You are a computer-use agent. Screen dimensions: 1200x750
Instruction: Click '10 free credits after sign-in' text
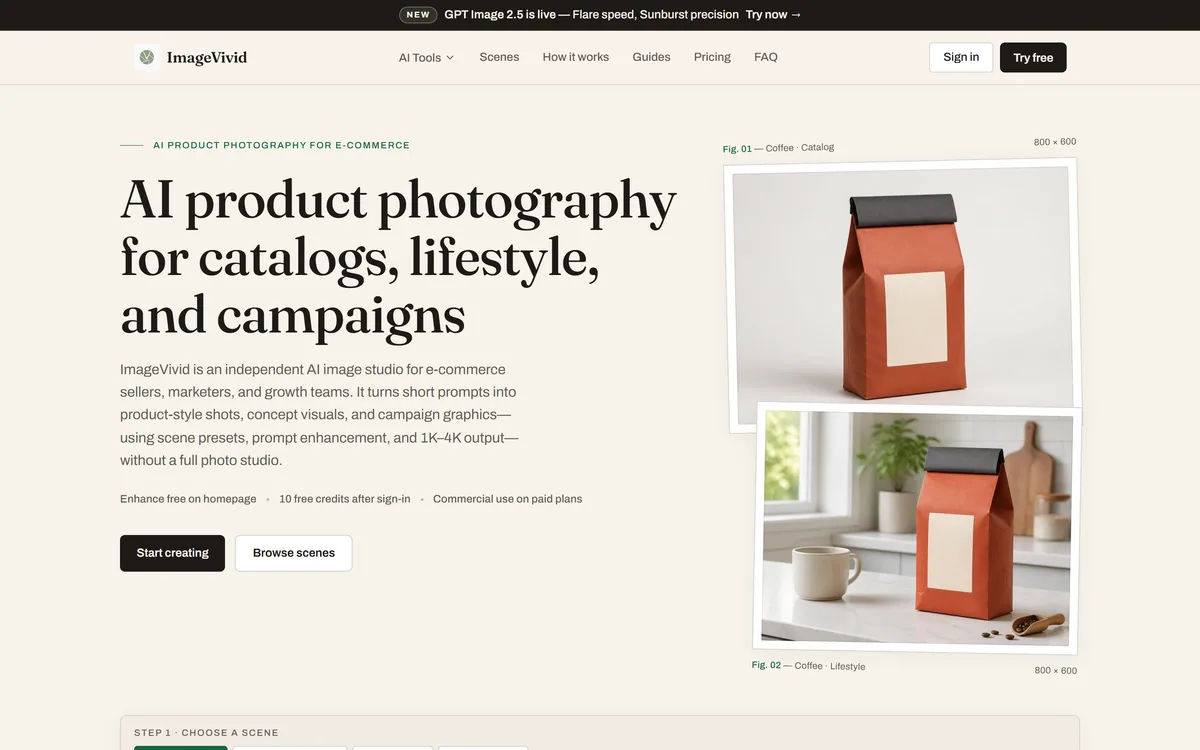point(345,499)
